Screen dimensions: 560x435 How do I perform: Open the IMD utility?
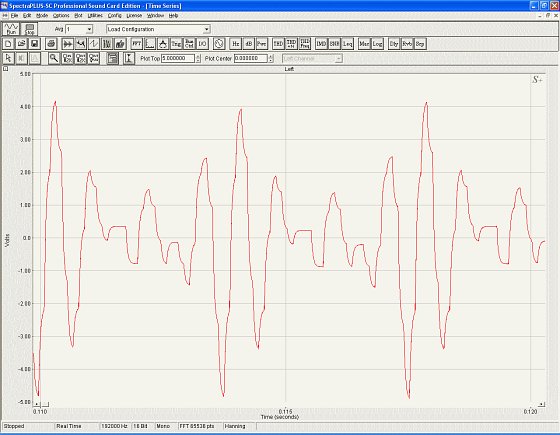[x=321, y=44]
